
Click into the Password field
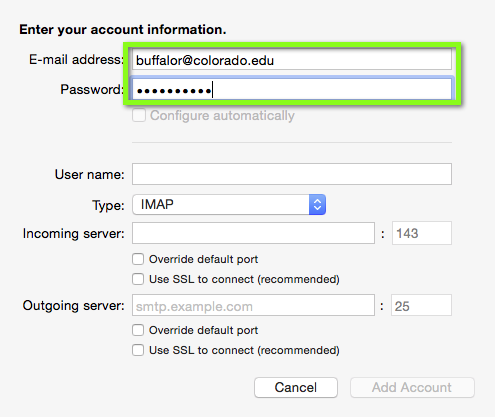[x=292, y=89]
